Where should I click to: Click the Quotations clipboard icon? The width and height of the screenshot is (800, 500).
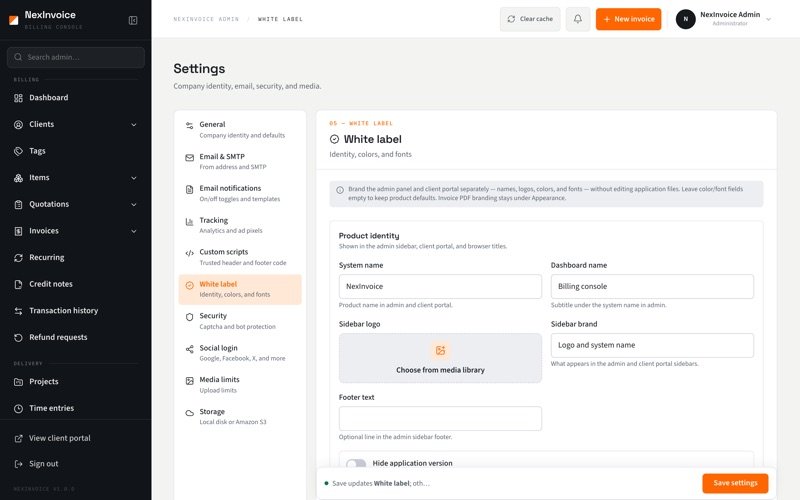pos(18,205)
